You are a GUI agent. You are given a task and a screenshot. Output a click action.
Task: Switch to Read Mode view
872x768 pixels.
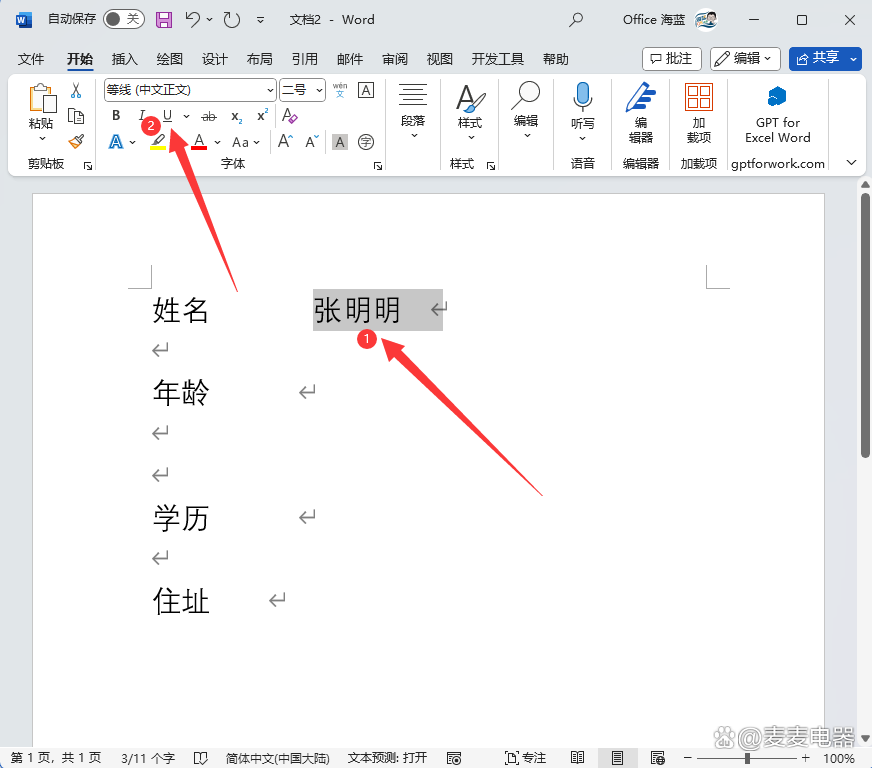tap(577, 757)
